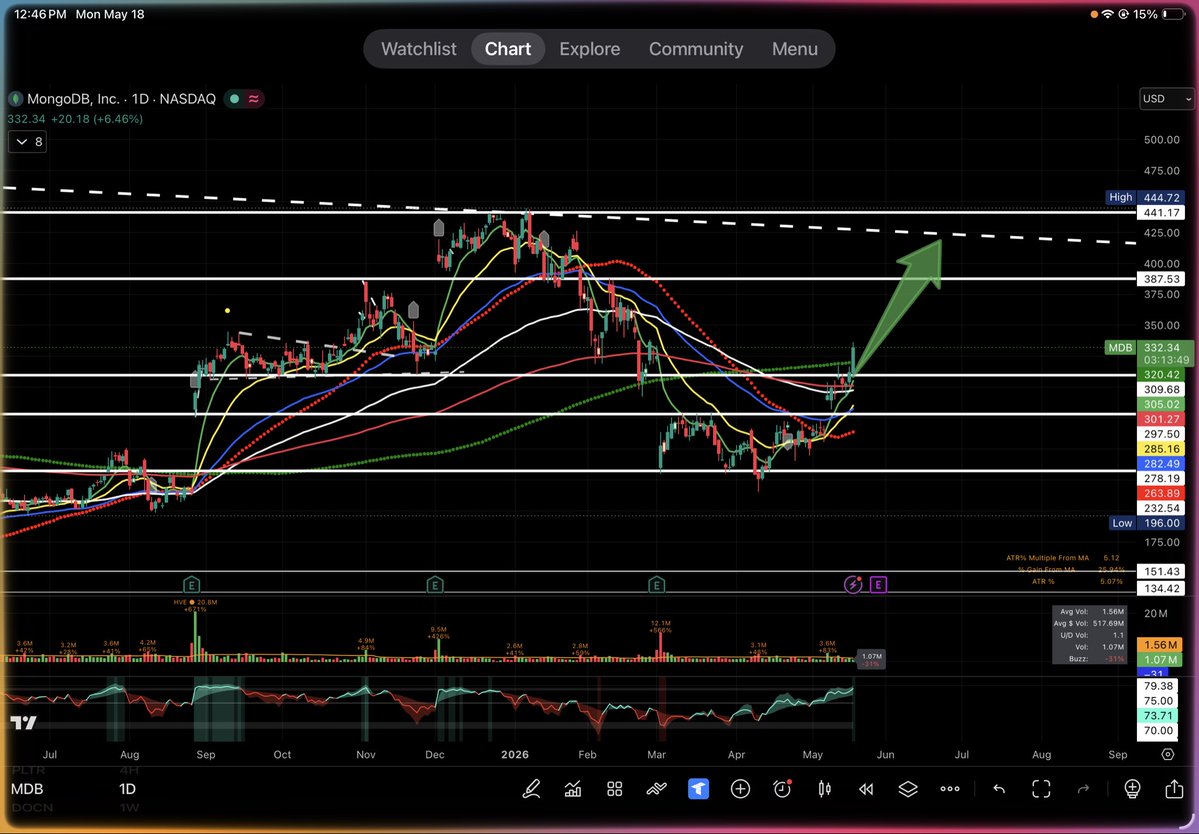Image resolution: width=1199 pixels, height=834 pixels.
Task: Tap the TradingView logo at chart corner
Action: click(23, 722)
